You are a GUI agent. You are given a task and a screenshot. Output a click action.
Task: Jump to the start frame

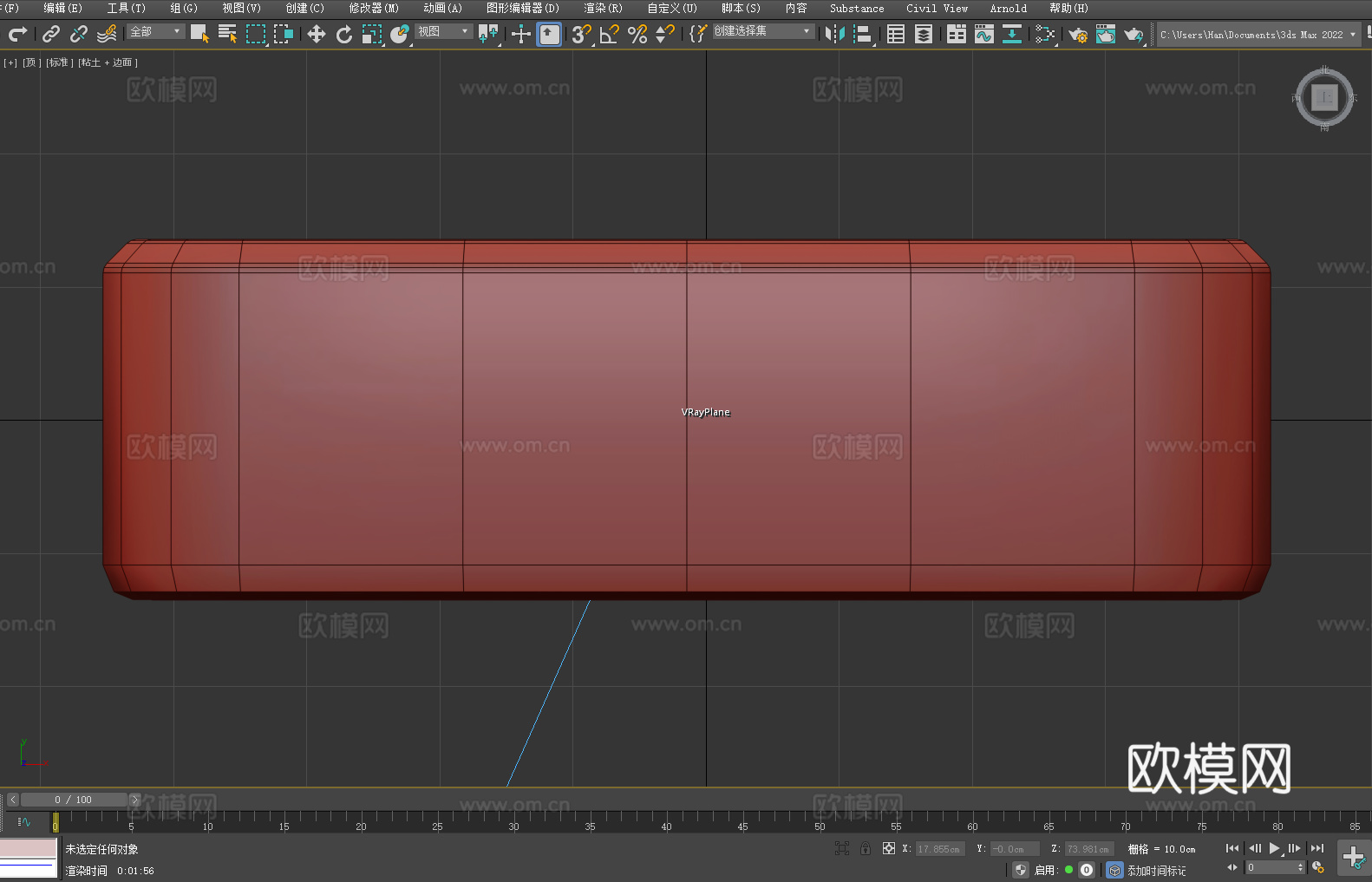[1232, 848]
